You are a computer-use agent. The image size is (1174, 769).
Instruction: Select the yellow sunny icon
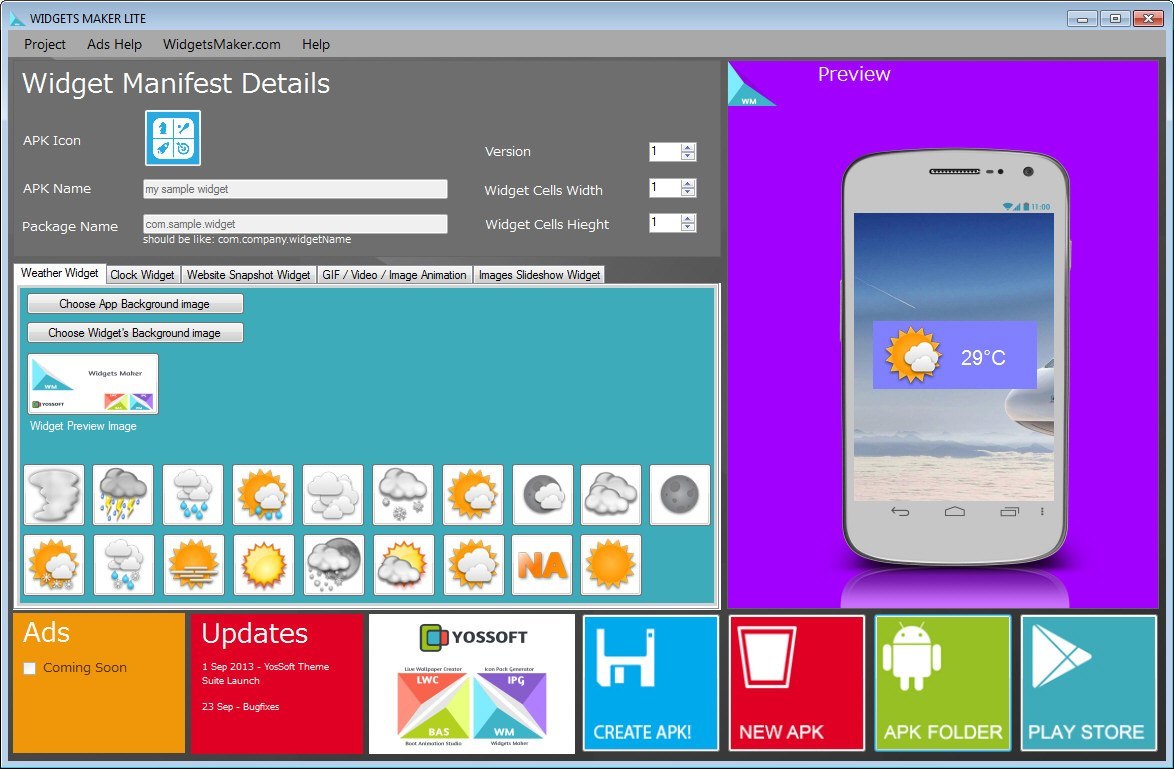[x=264, y=565]
